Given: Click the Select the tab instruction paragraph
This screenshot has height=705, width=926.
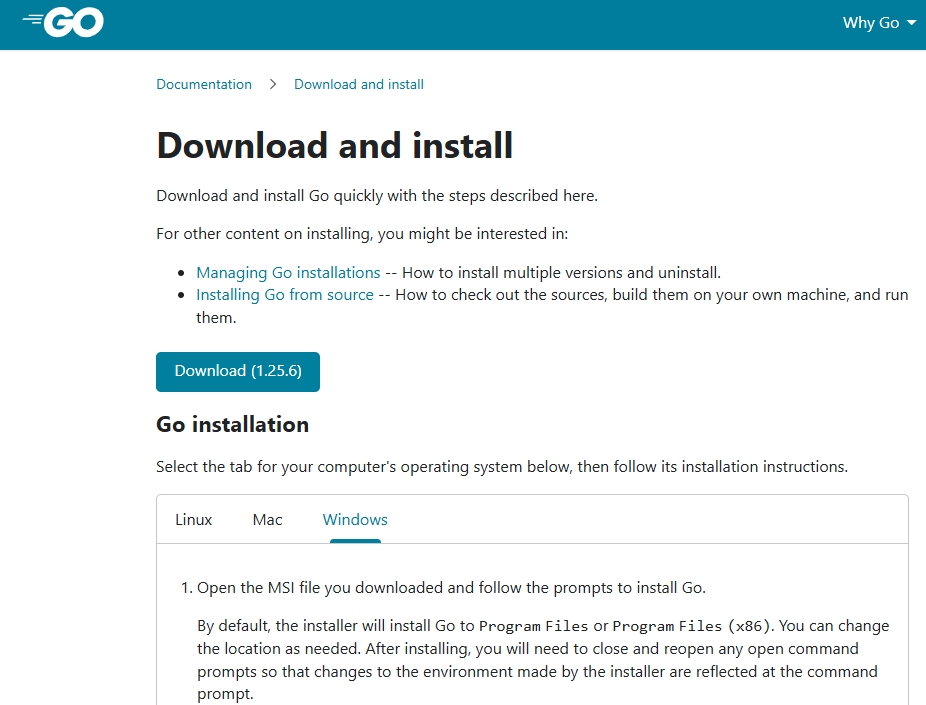Looking at the screenshot, I should click(501, 466).
